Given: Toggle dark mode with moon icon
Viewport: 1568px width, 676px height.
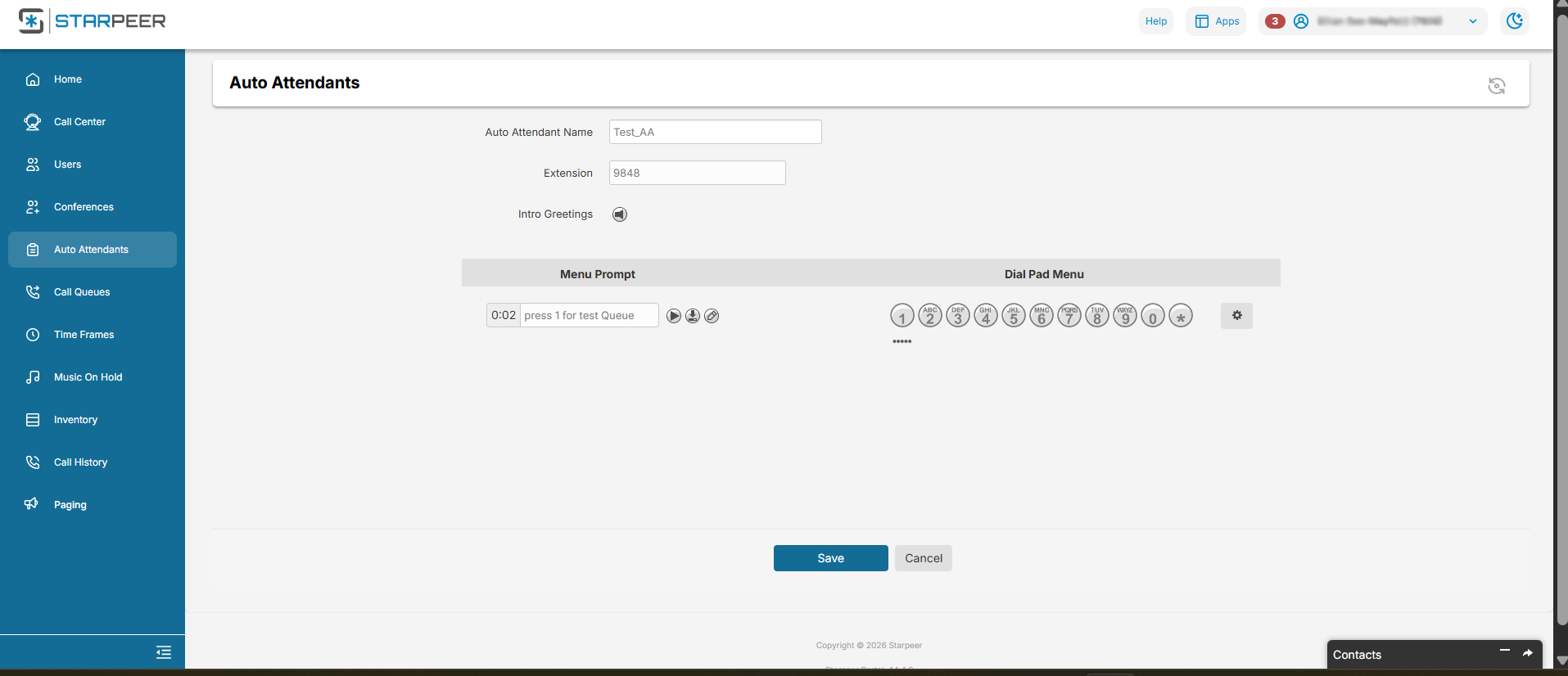Looking at the screenshot, I should click(x=1515, y=21).
